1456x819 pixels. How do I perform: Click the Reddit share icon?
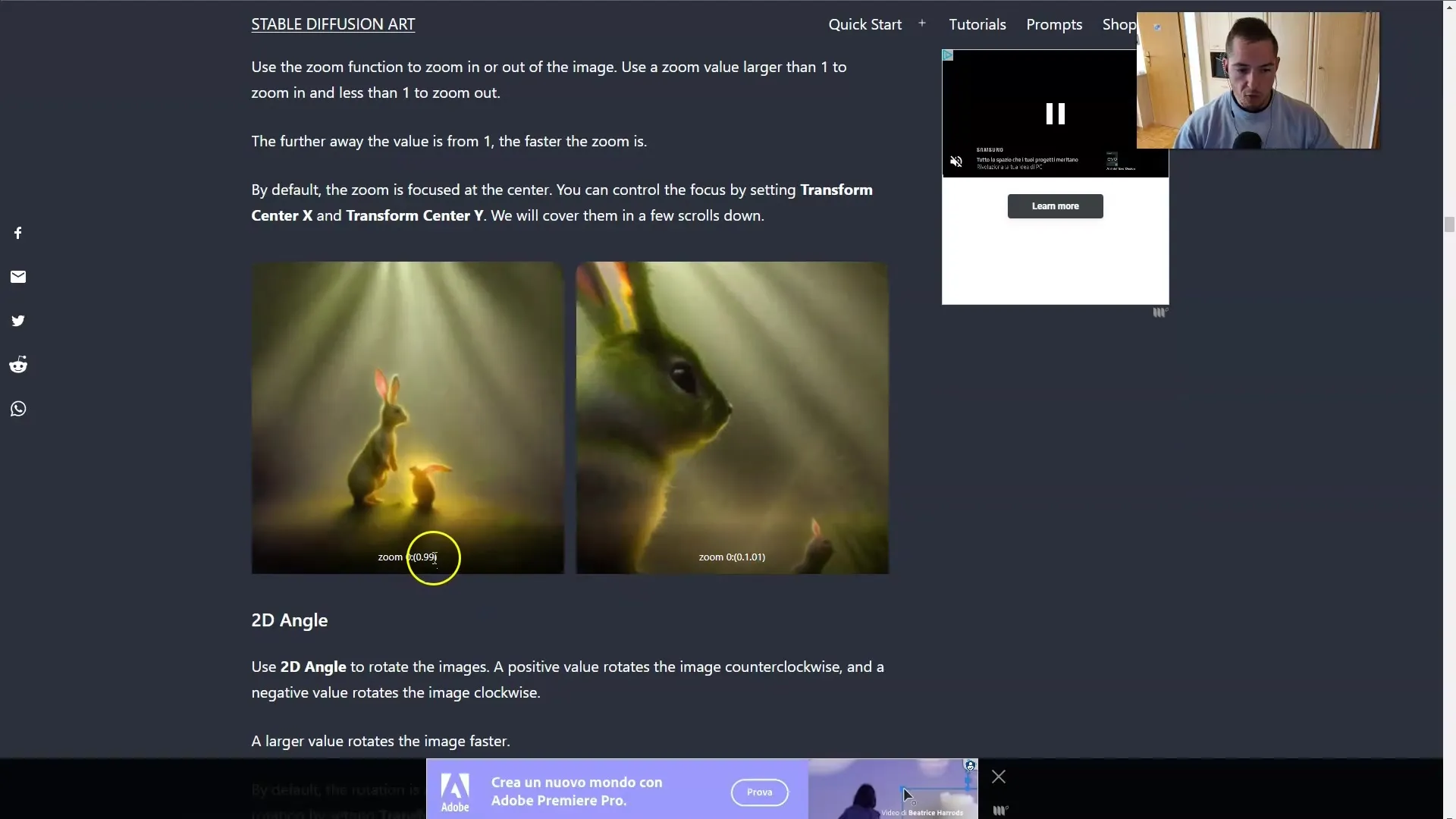tap(18, 363)
